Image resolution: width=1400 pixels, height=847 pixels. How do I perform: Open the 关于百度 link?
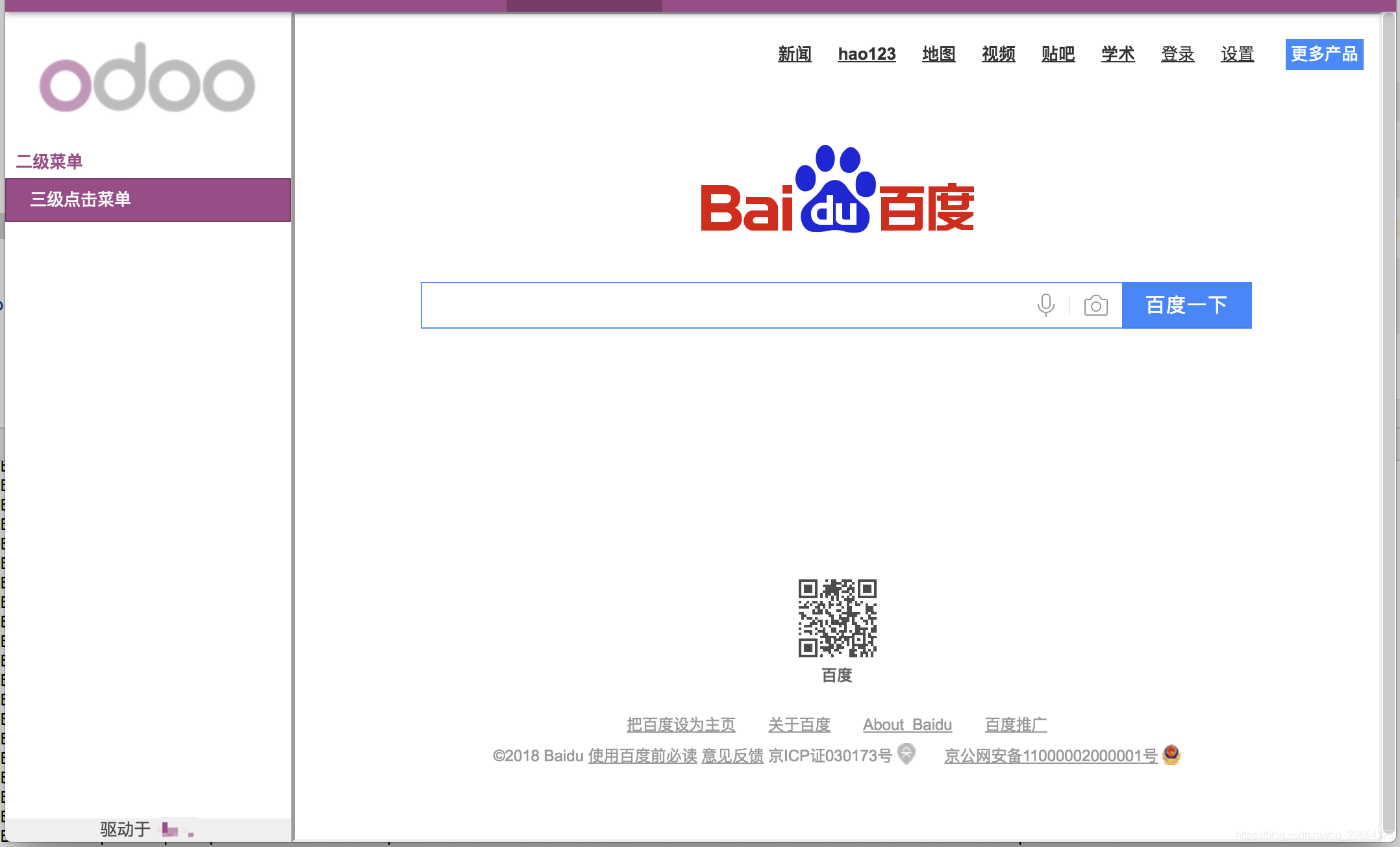point(799,724)
